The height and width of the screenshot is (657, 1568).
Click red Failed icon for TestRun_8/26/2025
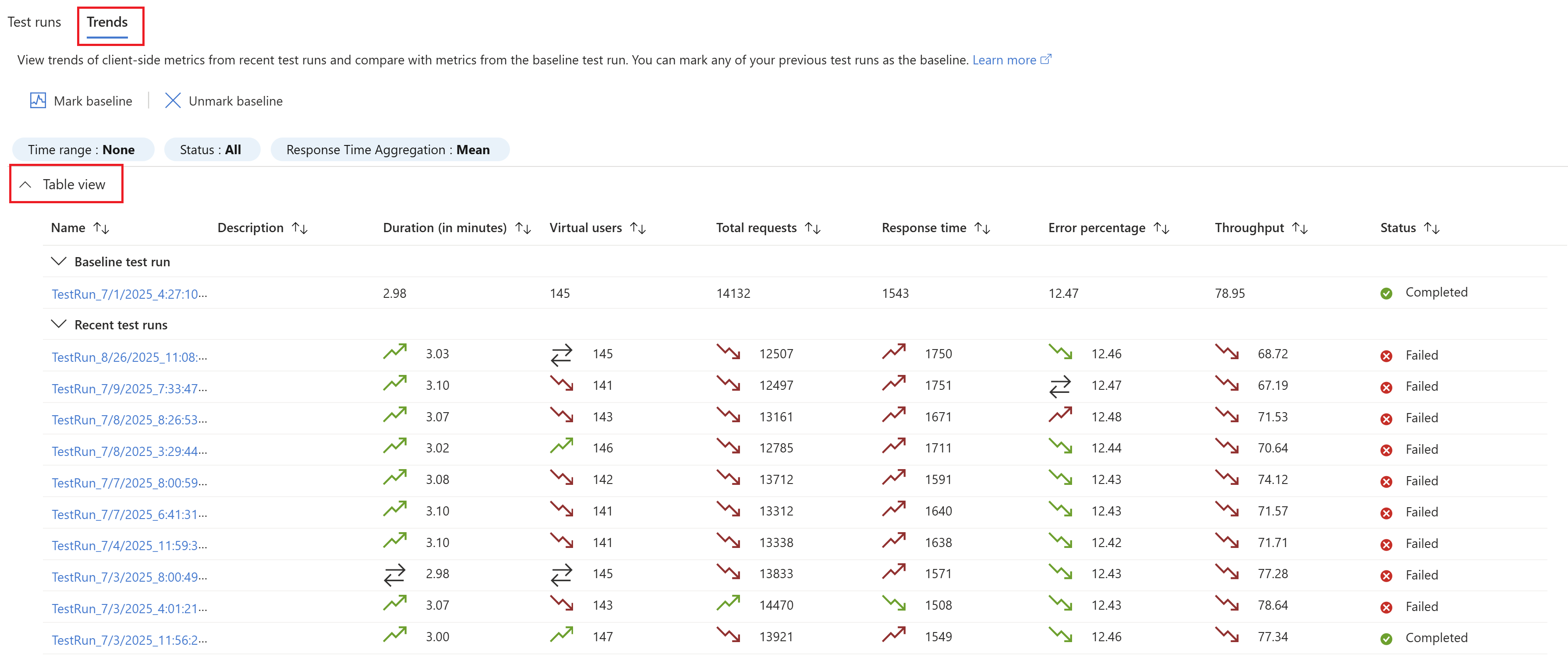tap(1386, 357)
